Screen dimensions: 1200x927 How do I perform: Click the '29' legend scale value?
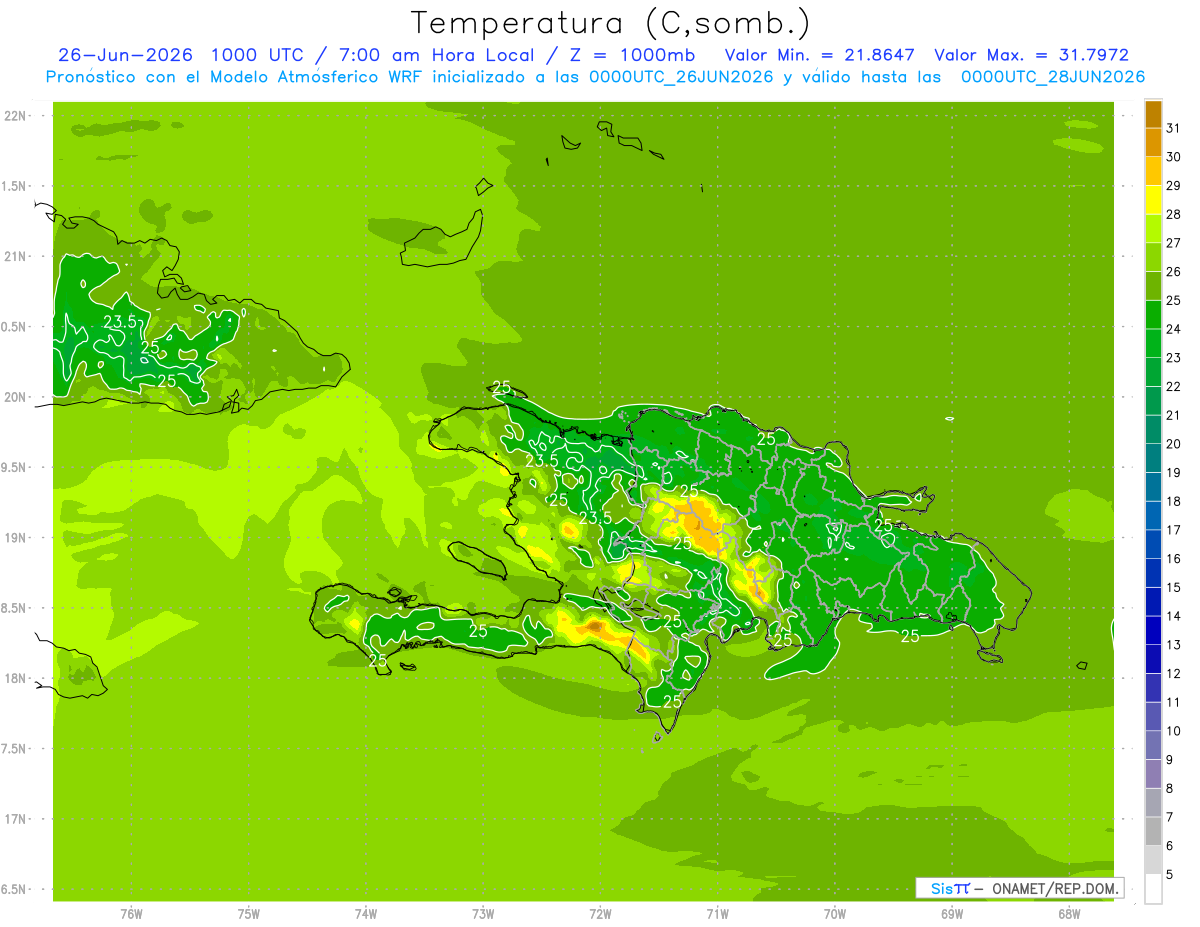1174,185
